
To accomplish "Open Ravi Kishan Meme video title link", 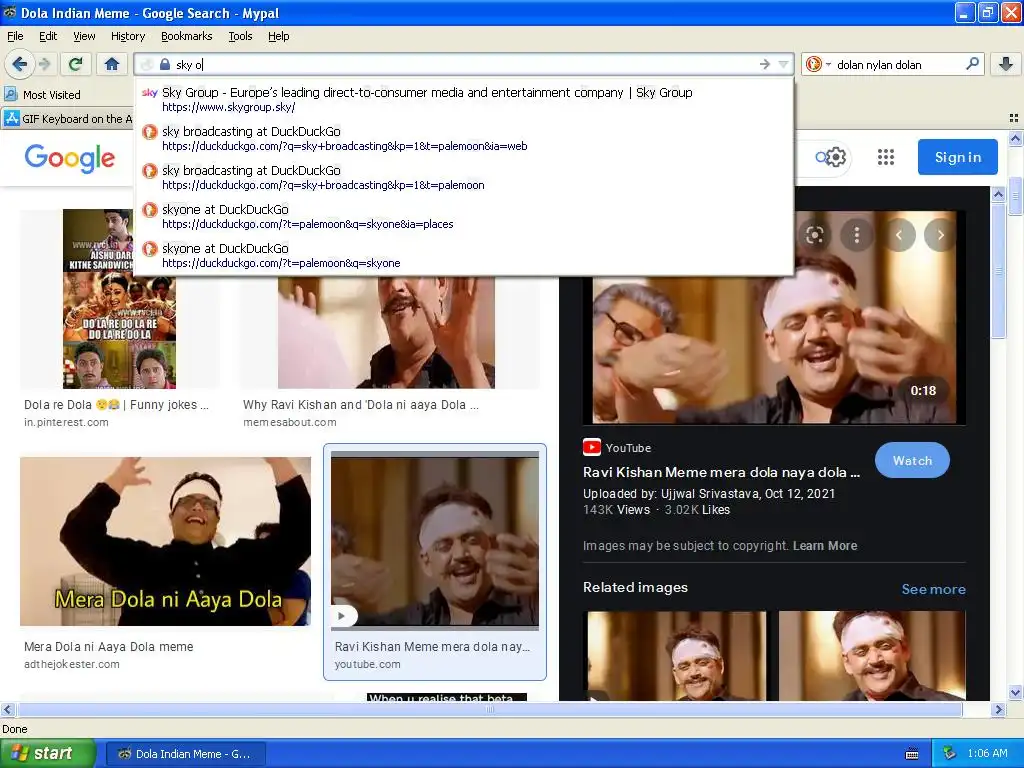I will coord(721,472).
